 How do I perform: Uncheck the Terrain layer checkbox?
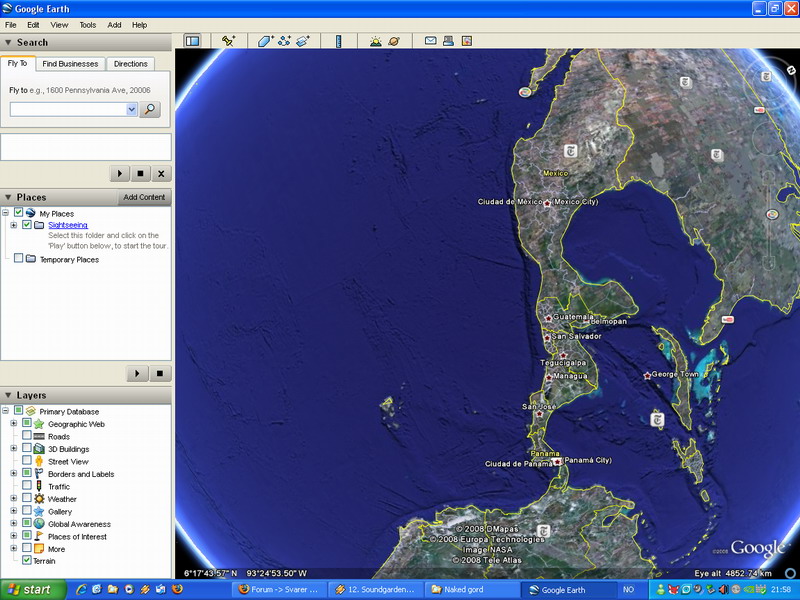pos(27,560)
